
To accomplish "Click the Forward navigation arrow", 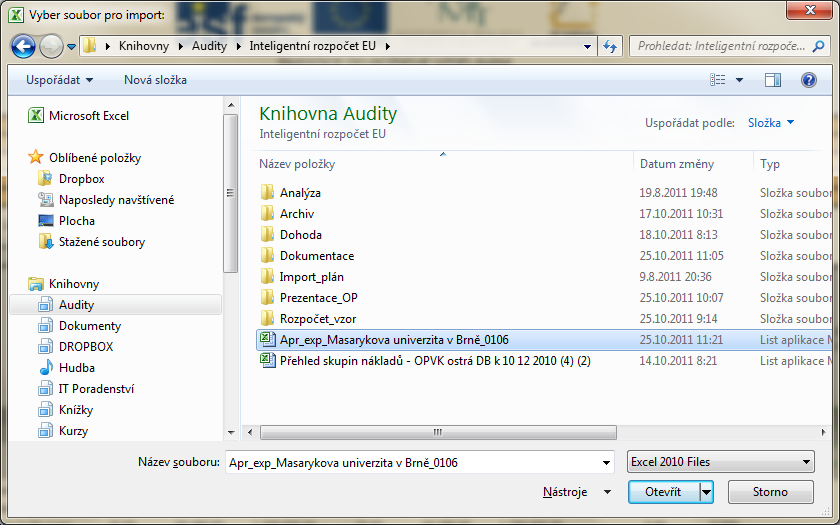I will coord(51,47).
